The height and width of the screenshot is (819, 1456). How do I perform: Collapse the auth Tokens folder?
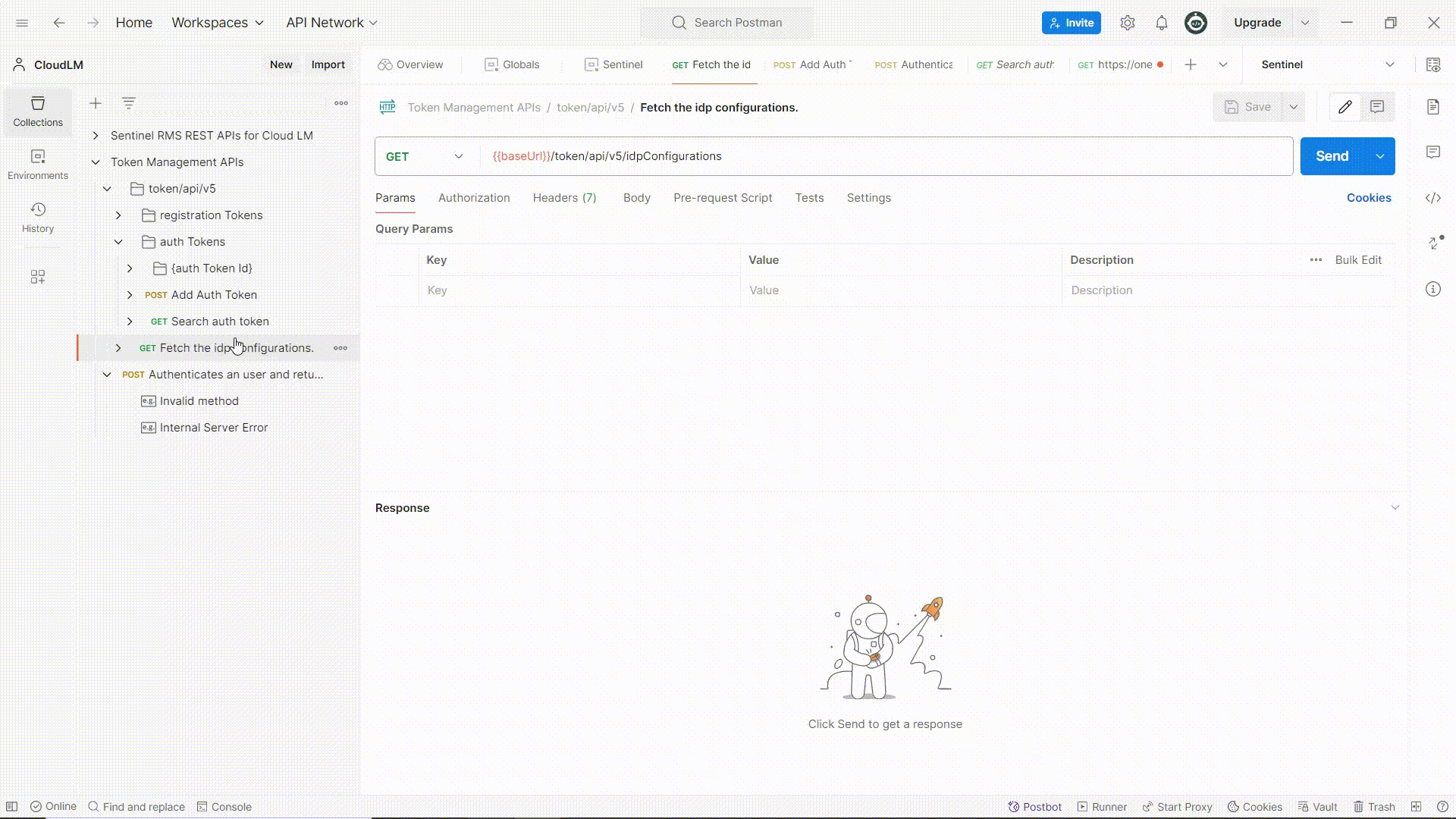(118, 242)
